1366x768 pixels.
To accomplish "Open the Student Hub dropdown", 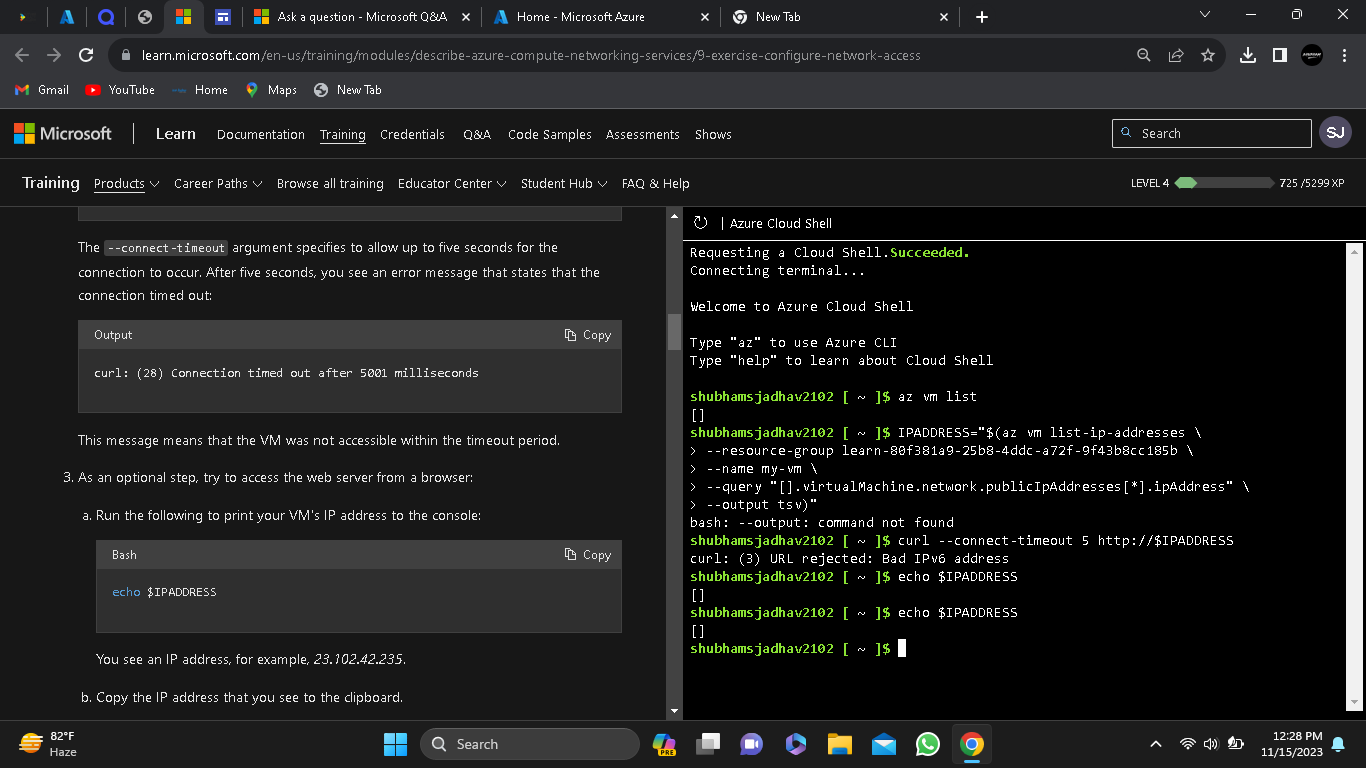I will coord(563,183).
